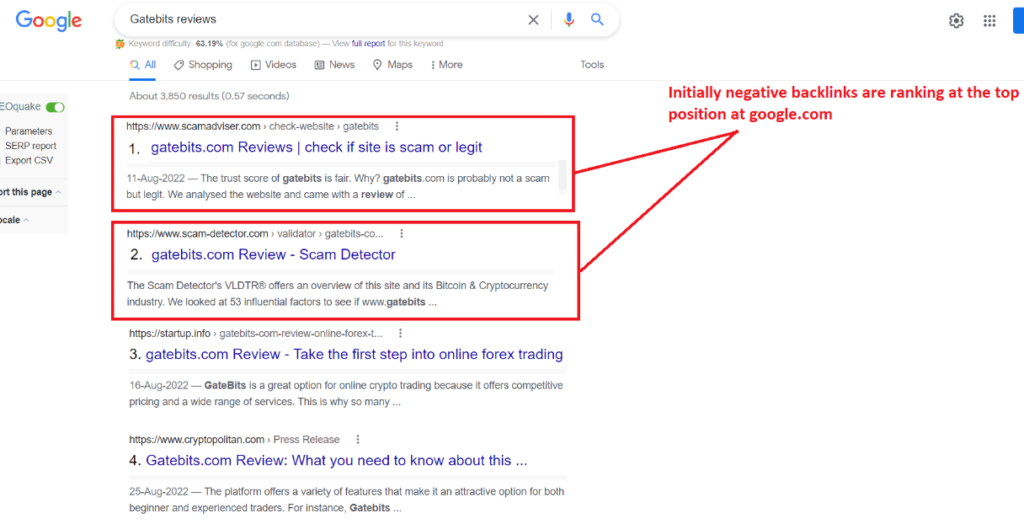
Task: Open the More search options dropdown
Action: point(447,65)
